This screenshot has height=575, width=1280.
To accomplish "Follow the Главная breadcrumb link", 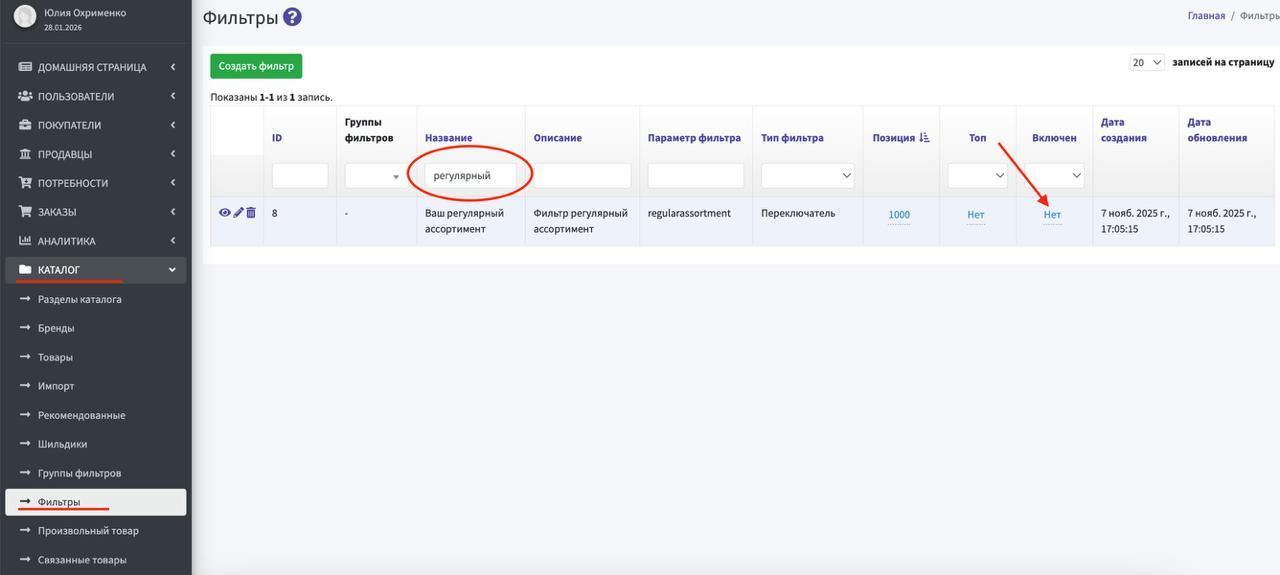I will click(1206, 16).
